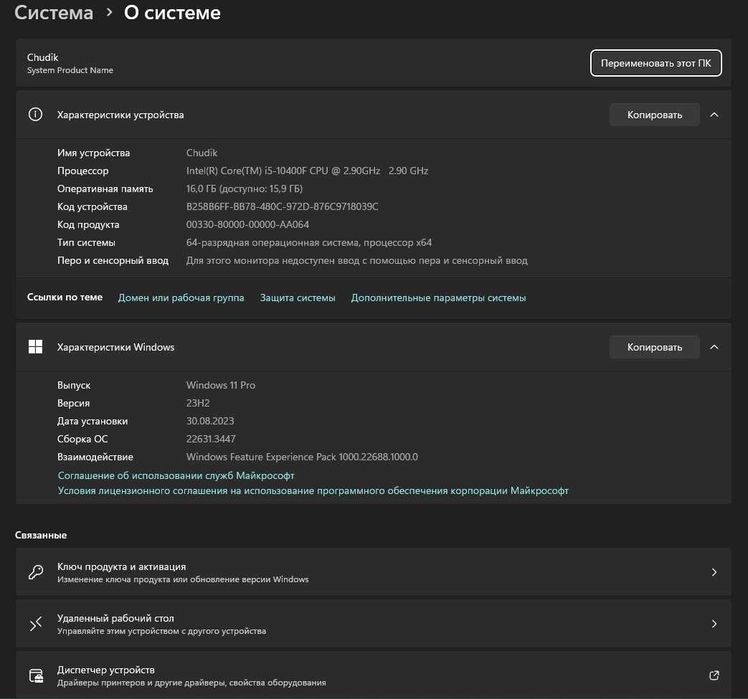The width and height of the screenshot is (748, 699).
Task: Click the install date 30.08.2023
Action: coord(210,421)
